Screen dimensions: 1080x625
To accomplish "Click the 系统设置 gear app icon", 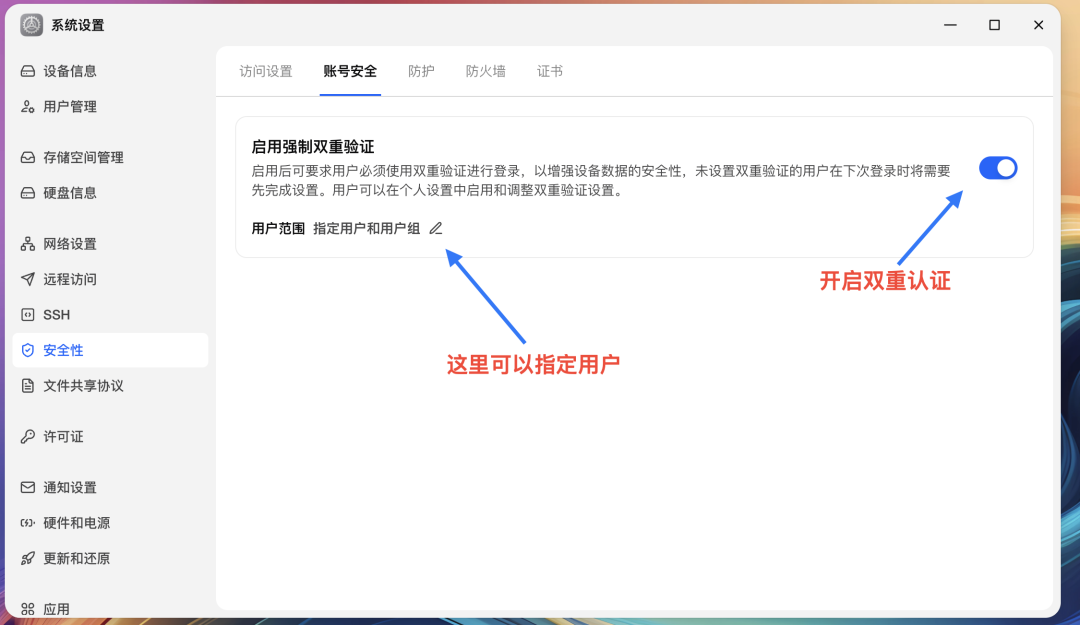I will tap(31, 25).
